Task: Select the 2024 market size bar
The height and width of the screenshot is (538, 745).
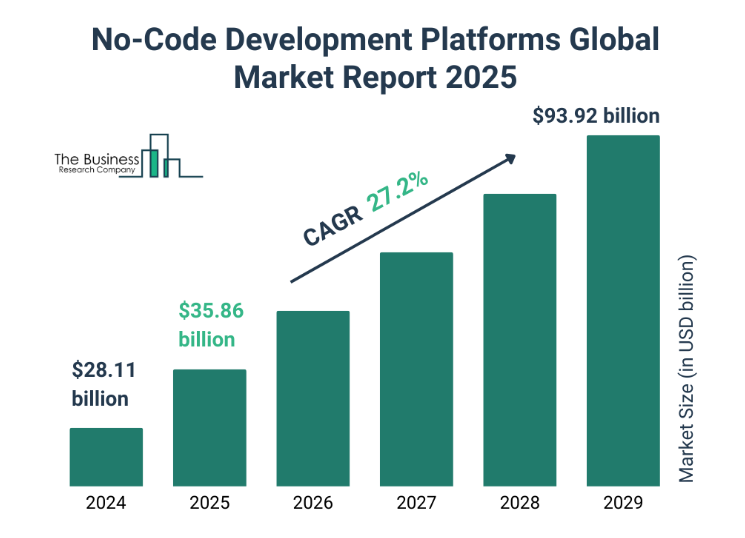Action: [x=106, y=457]
